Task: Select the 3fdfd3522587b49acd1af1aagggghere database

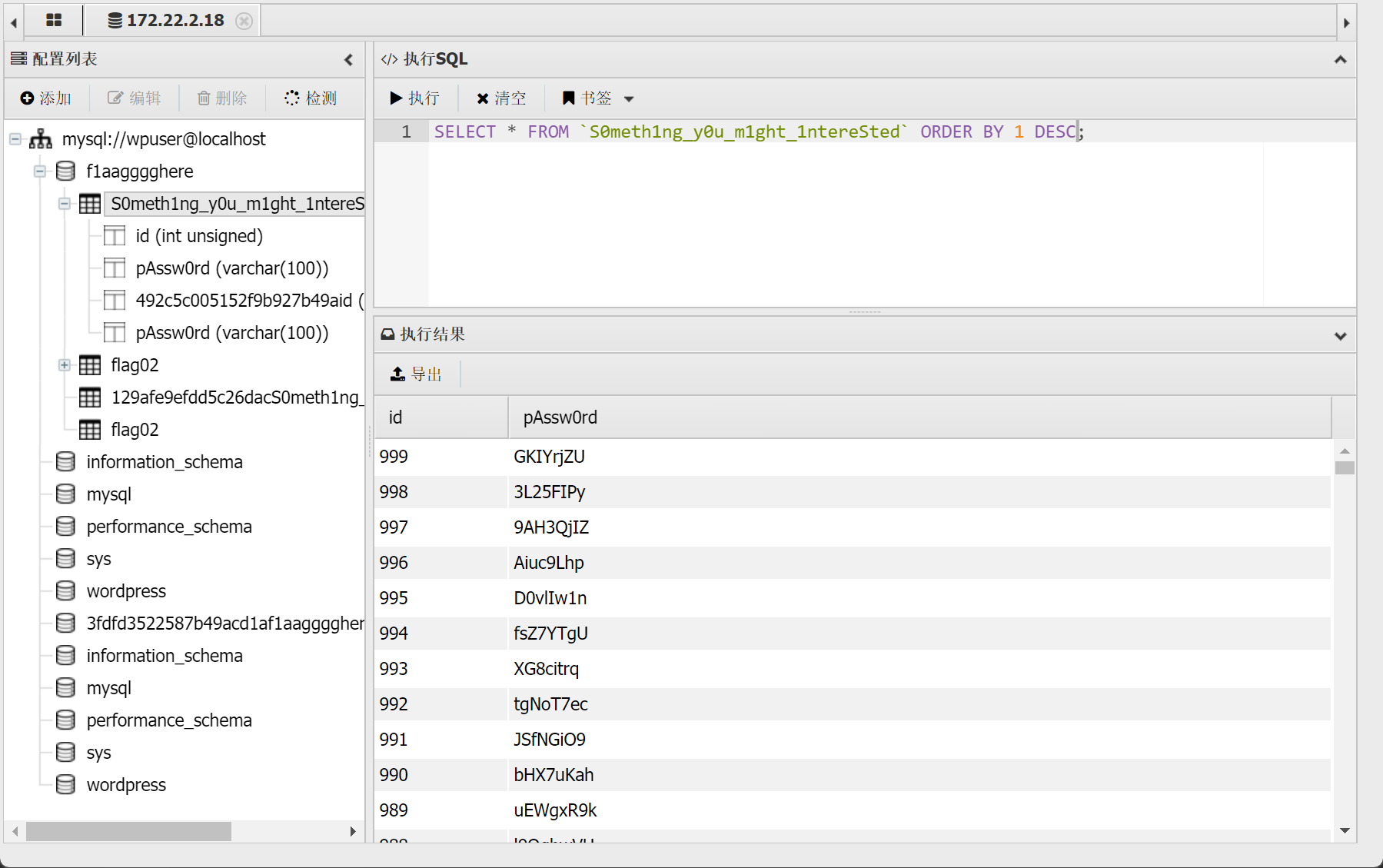Action: click(x=225, y=624)
